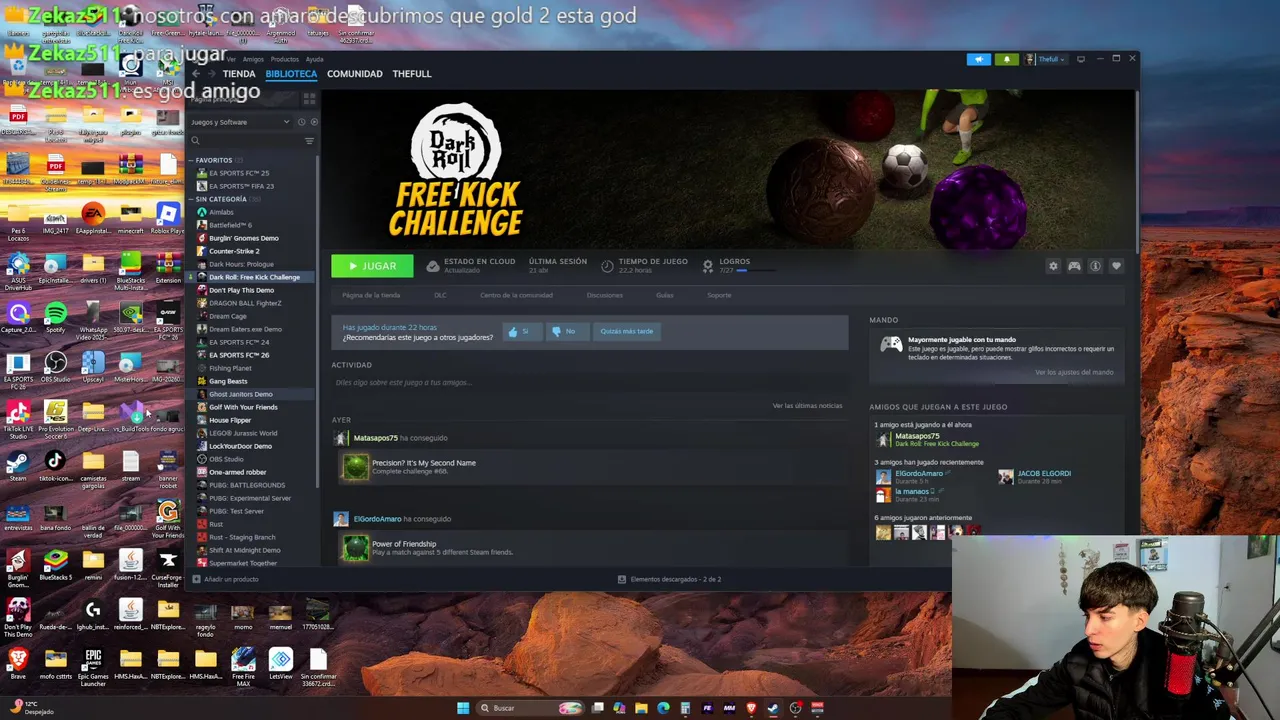
Task: Click activity status input field
Action: click(590, 383)
